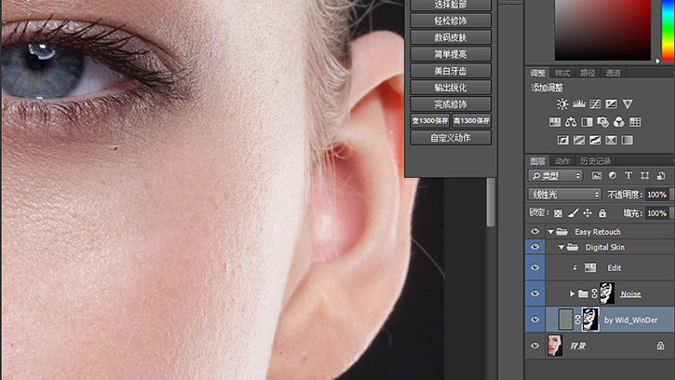Expand the Noise layer group
The width and height of the screenshot is (675, 380).
point(572,294)
